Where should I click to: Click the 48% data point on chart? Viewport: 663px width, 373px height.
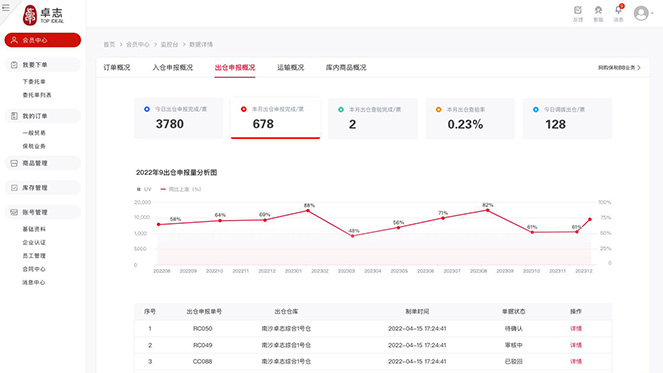(x=353, y=236)
